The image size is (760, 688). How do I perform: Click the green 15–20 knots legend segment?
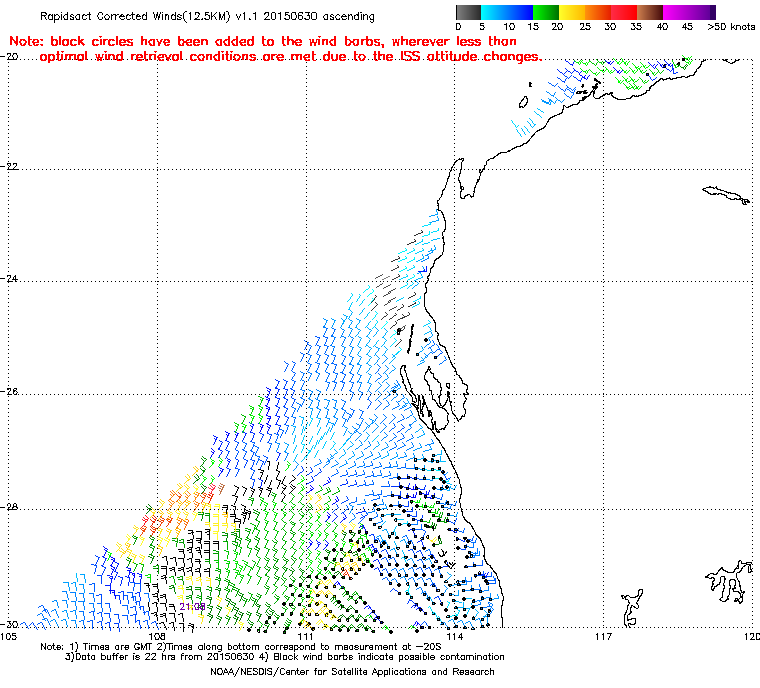546,12
